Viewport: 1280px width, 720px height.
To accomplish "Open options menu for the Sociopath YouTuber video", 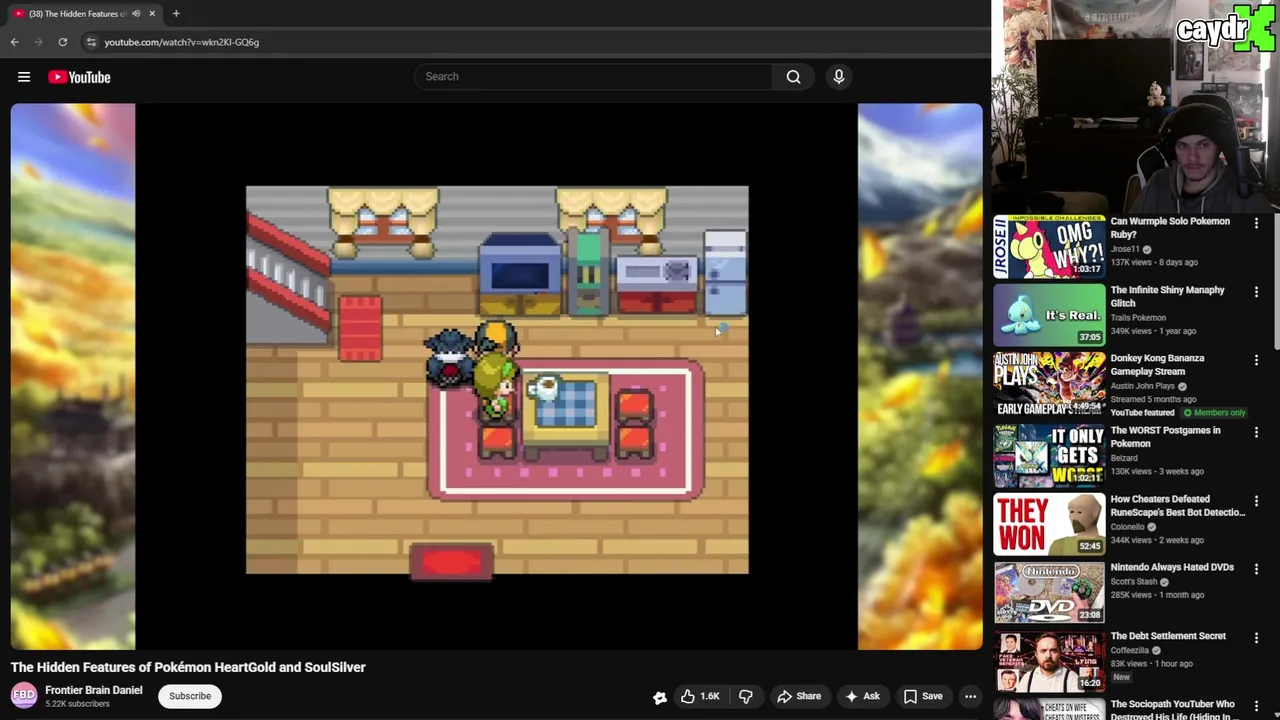I will coord(1256,706).
